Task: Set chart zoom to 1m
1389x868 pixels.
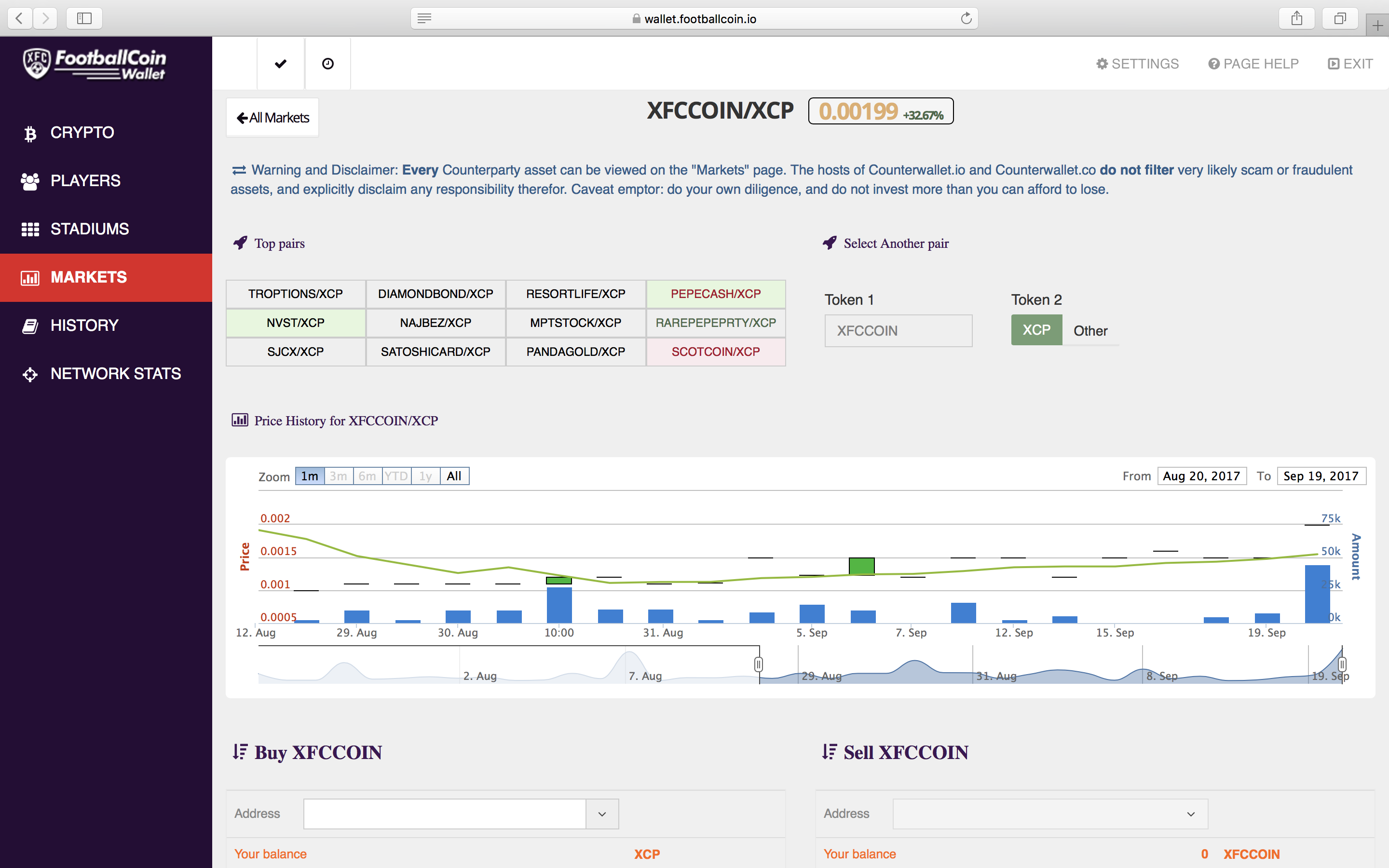Action: click(x=310, y=476)
